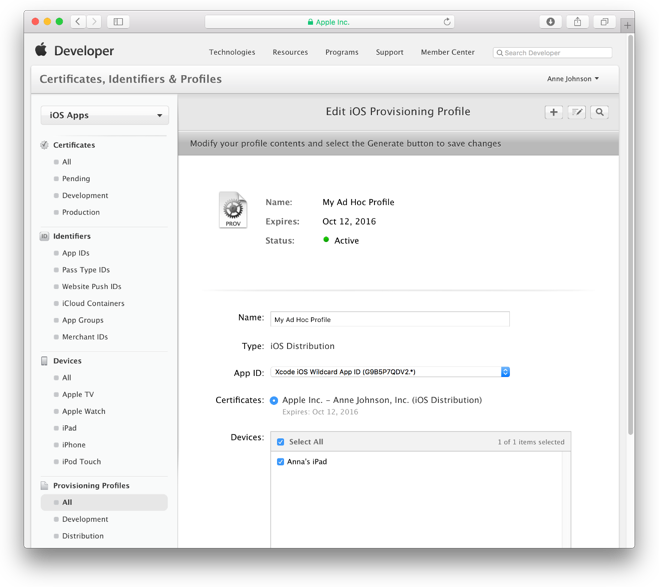Click the Provisioning Profiles document icon
Image resolution: width=659 pixels, height=587 pixels.
[x=44, y=485]
